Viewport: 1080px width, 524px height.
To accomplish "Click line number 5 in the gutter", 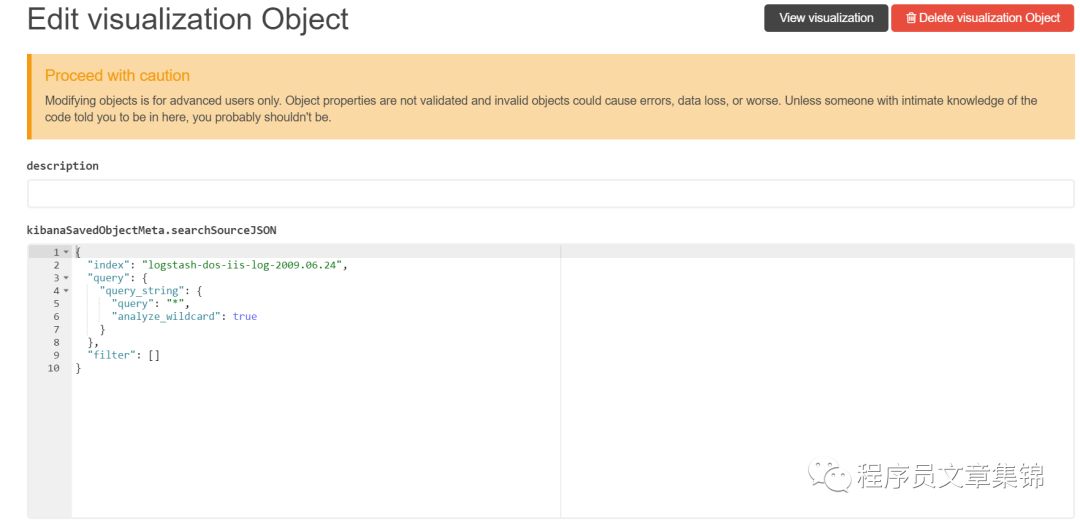I will [56, 304].
